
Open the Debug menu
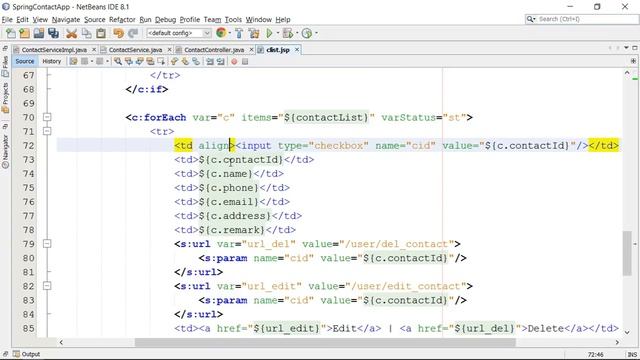pos(165,20)
